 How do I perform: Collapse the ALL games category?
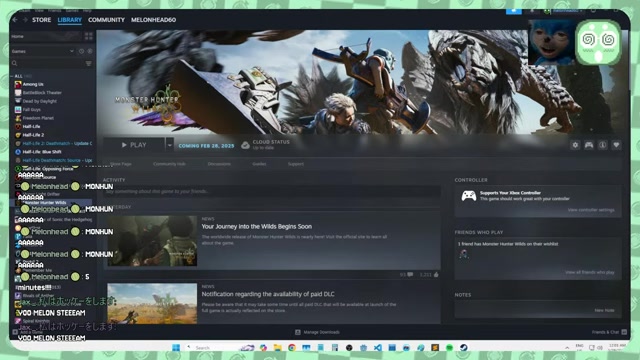tap(12, 76)
